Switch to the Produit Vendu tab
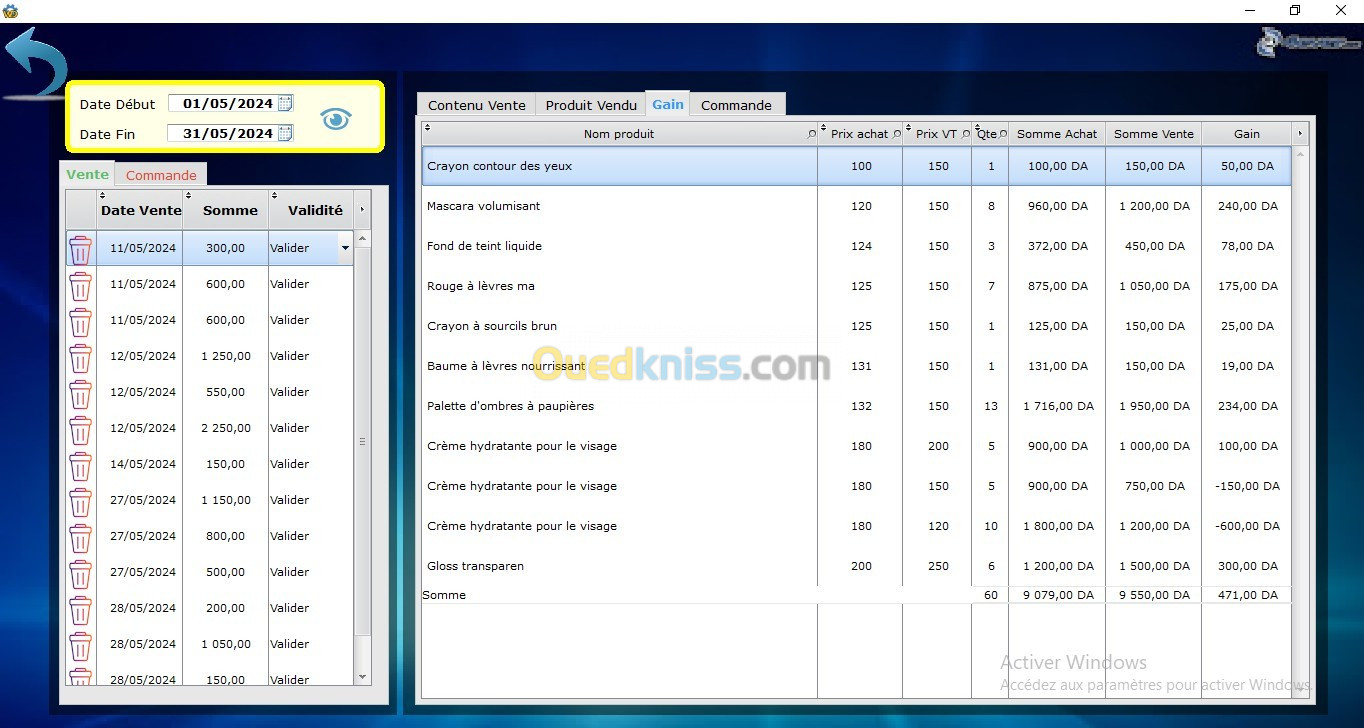This screenshot has height=728, width=1364. (591, 105)
